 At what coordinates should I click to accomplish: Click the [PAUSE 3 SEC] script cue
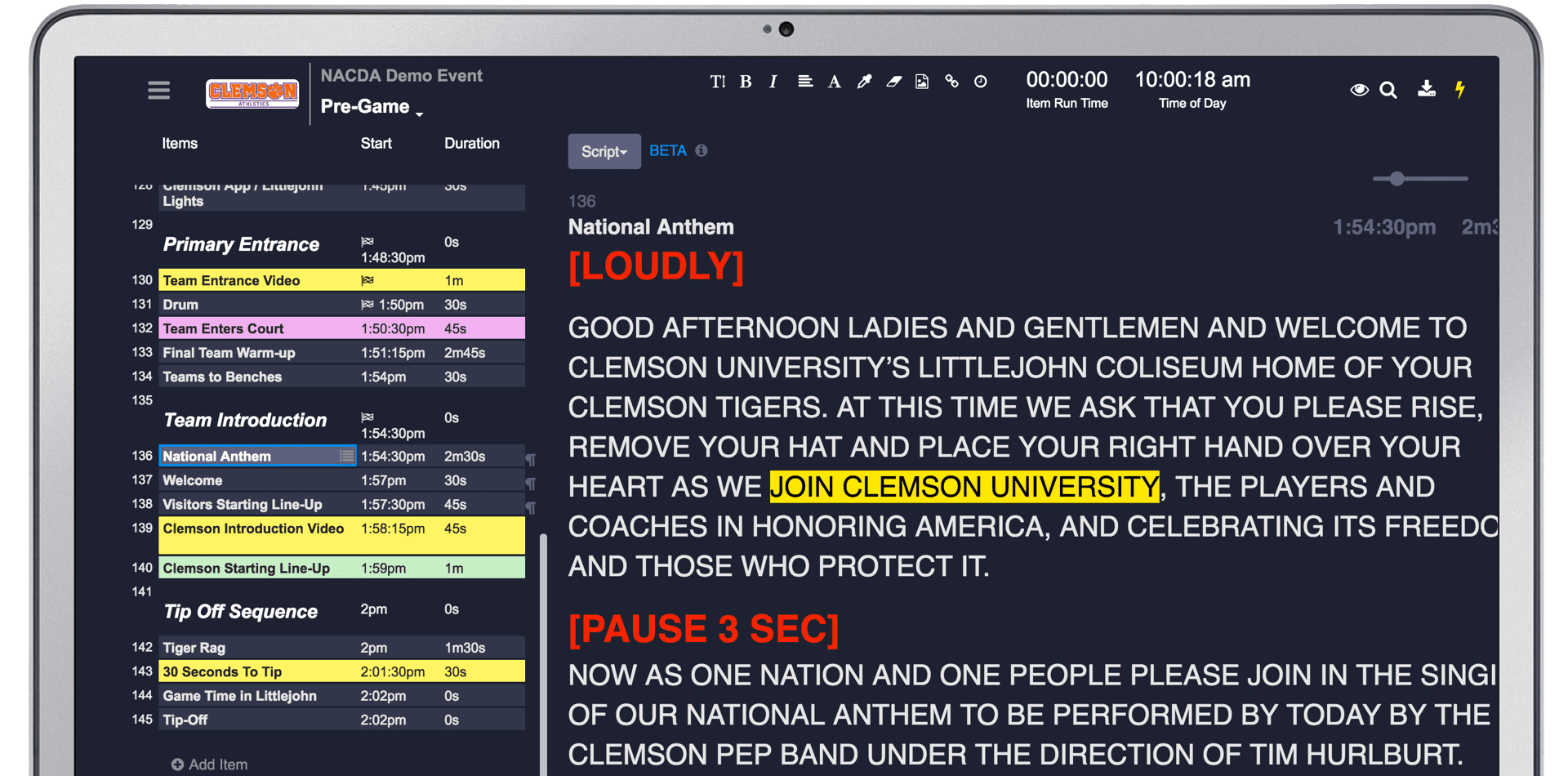pyautogui.click(x=703, y=629)
